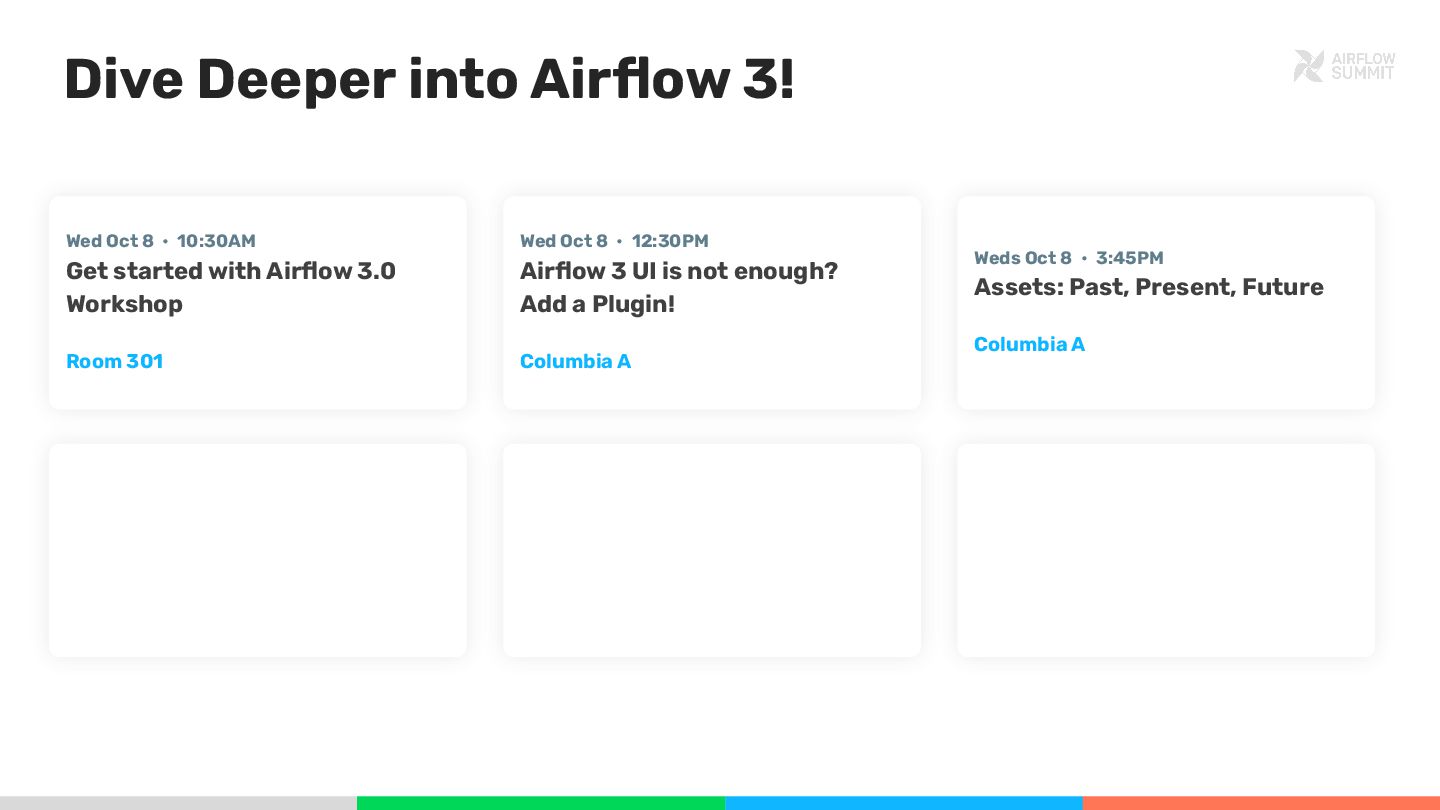Open 'Assets: Past, Present, Future' title
1440x810 pixels.
click(x=1148, y=287)
